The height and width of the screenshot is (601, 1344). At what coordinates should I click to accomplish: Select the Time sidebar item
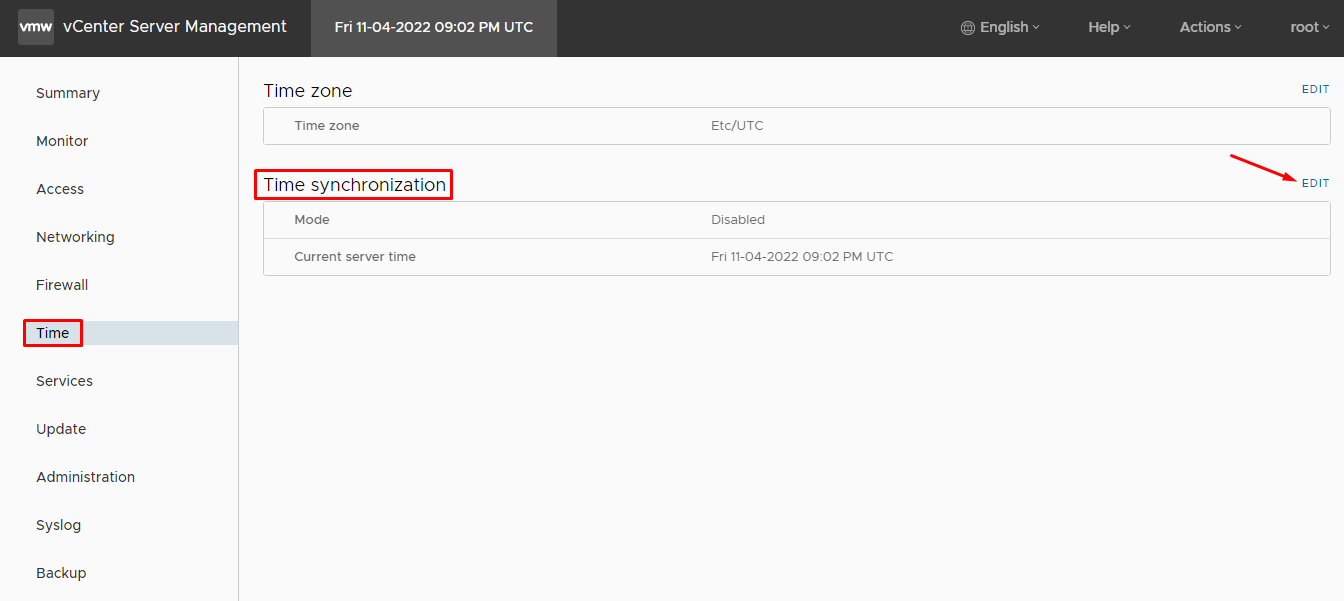[x=53, y=333]
